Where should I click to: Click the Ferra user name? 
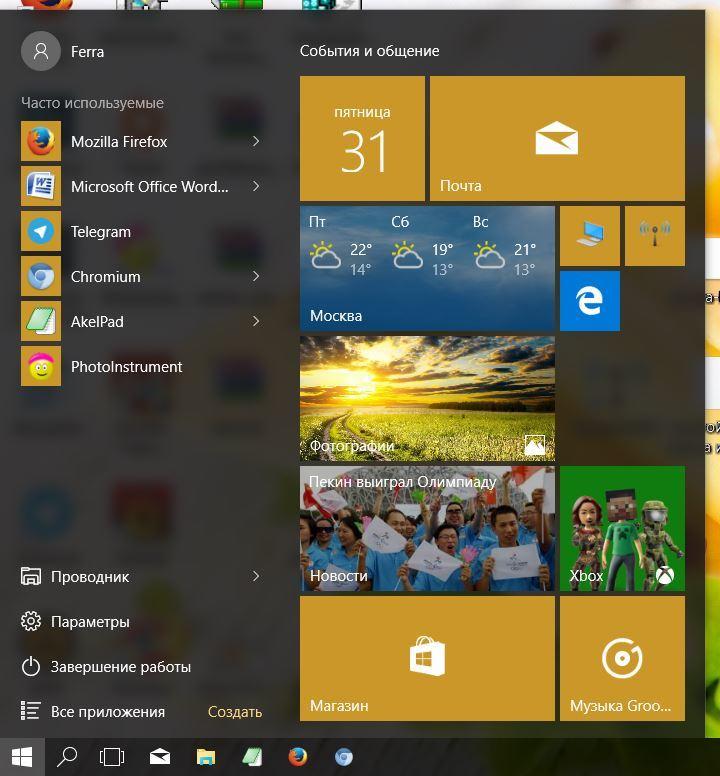pos(88,51)
